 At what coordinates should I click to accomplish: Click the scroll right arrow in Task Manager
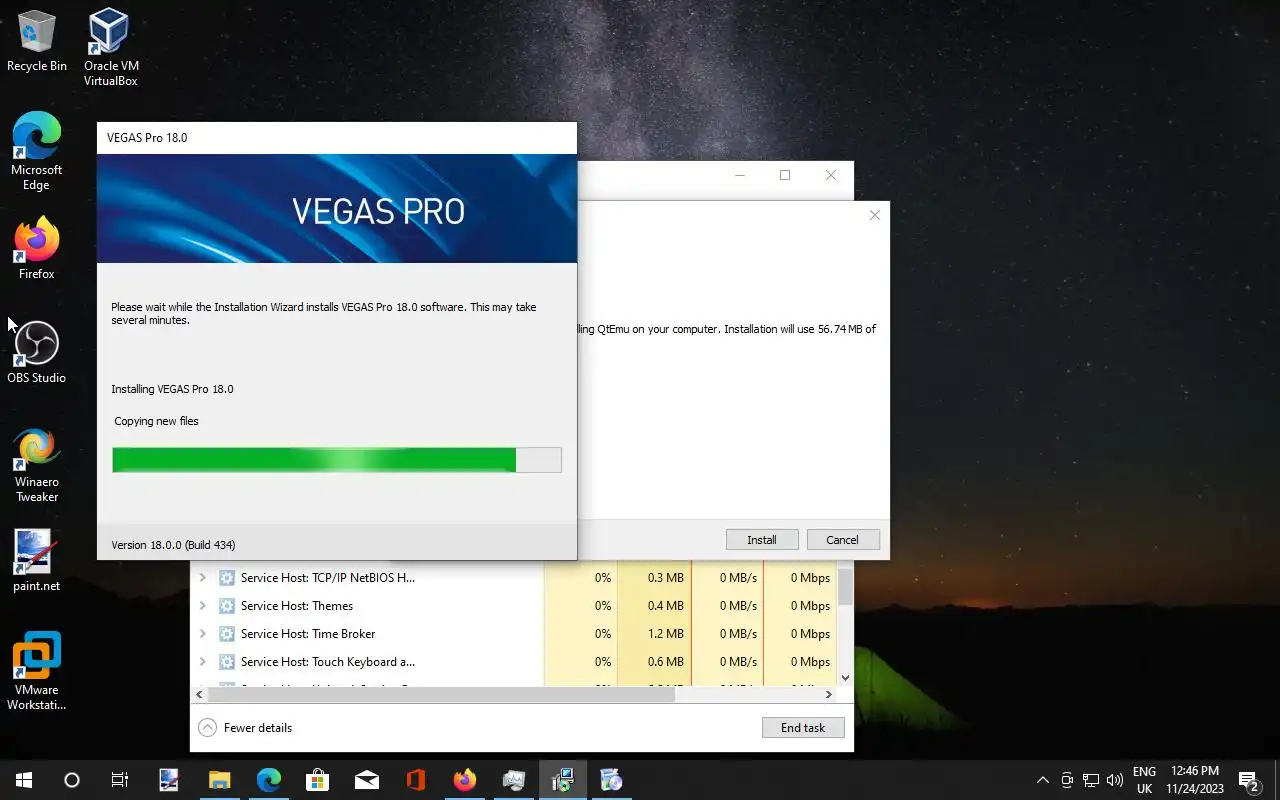coord(828,694)
